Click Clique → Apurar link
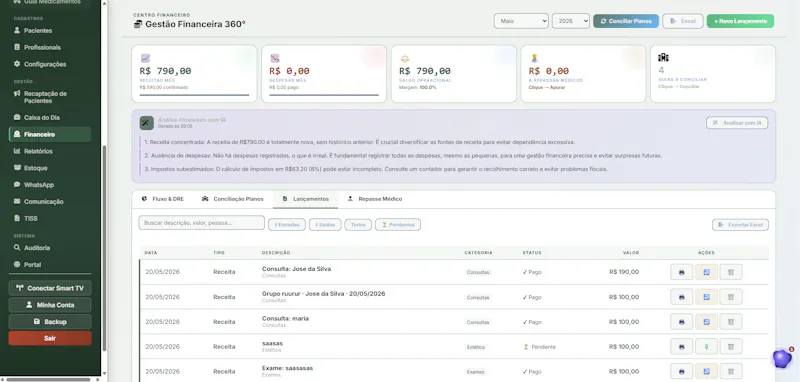This screenshot has width=800, height=382. (547, 87)
